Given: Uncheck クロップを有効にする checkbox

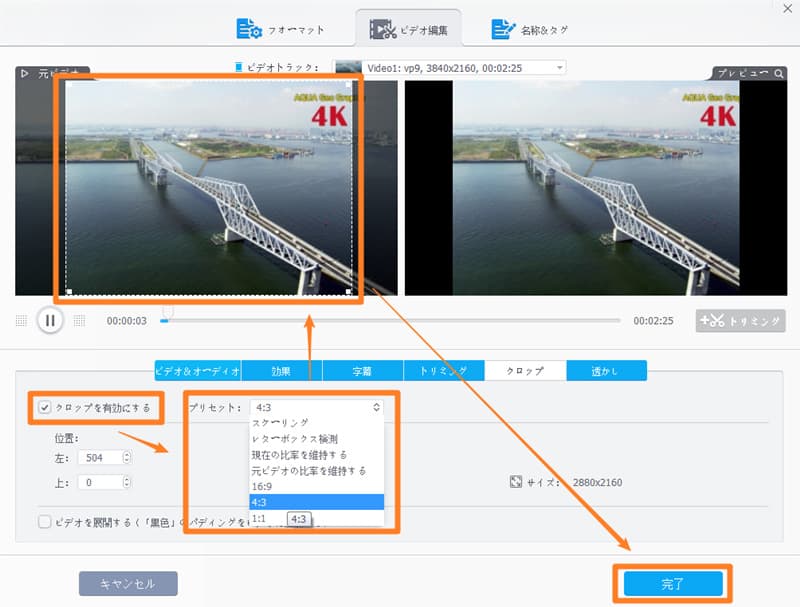Looking at the screenshot, I should coord(44,407).
